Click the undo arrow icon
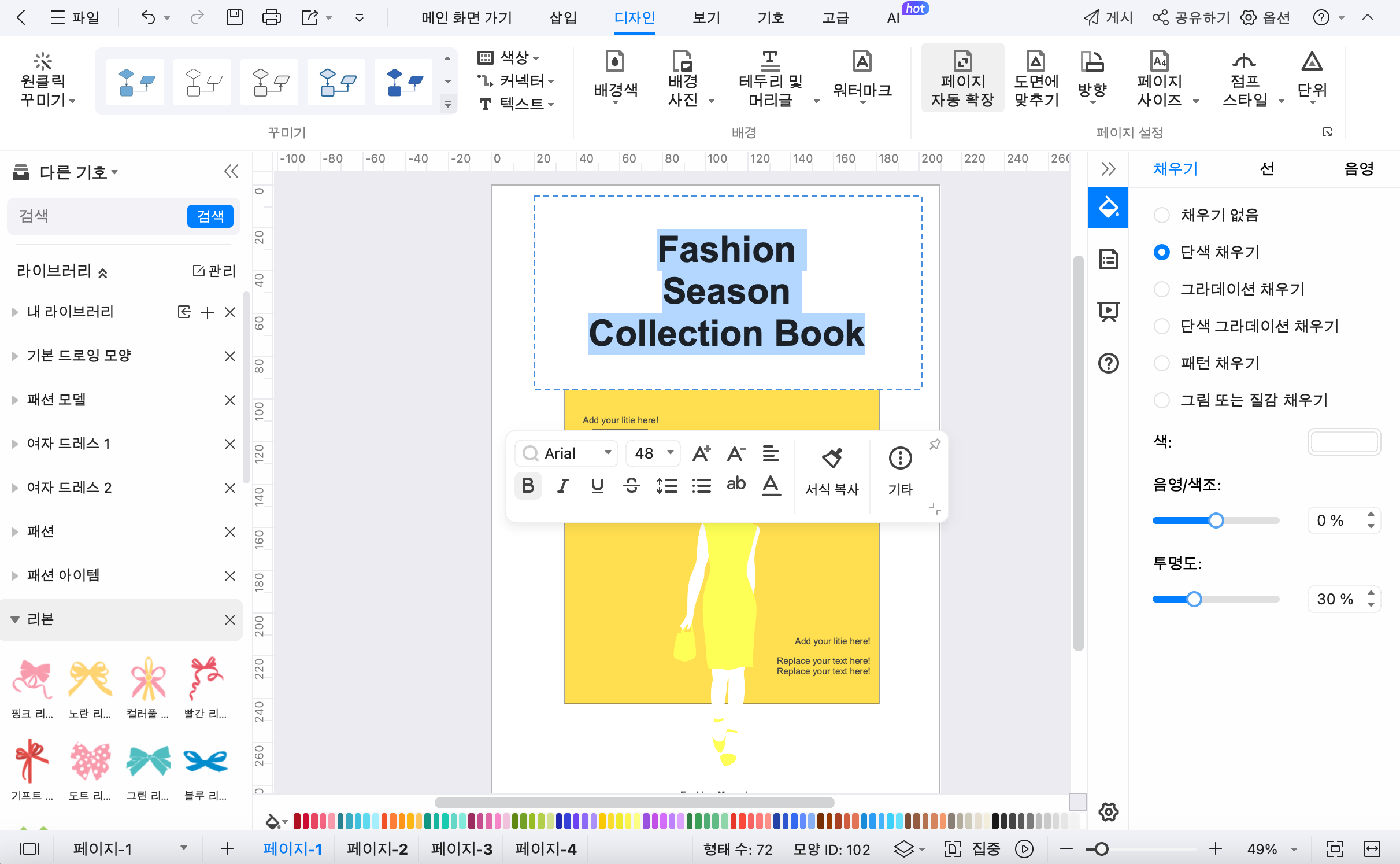 click(148, 18)
